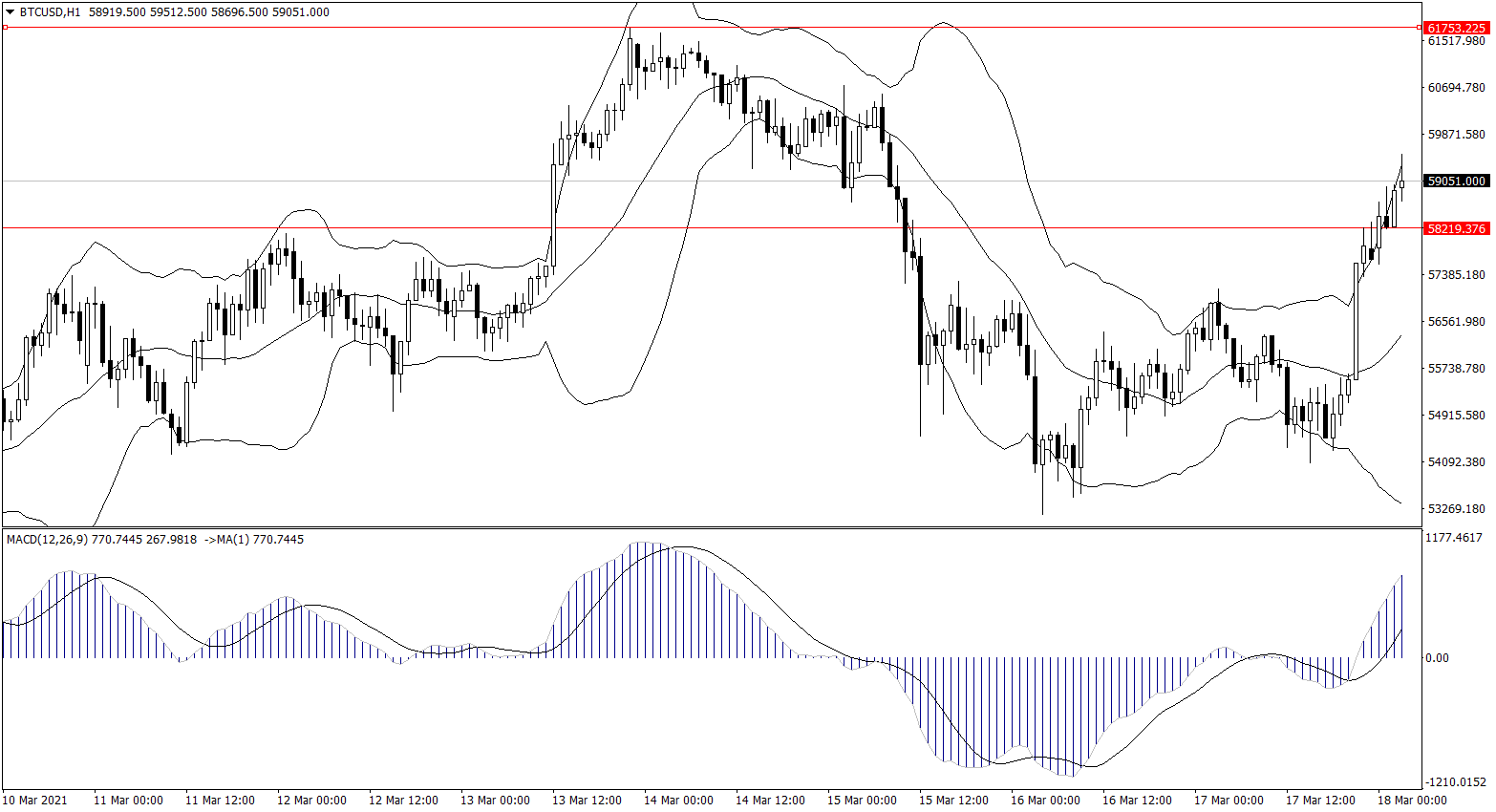1496x812 pixels.
Task: Click the black 59051.000 current price tag
Action: pyautogui.click(x=1456, y=181)
